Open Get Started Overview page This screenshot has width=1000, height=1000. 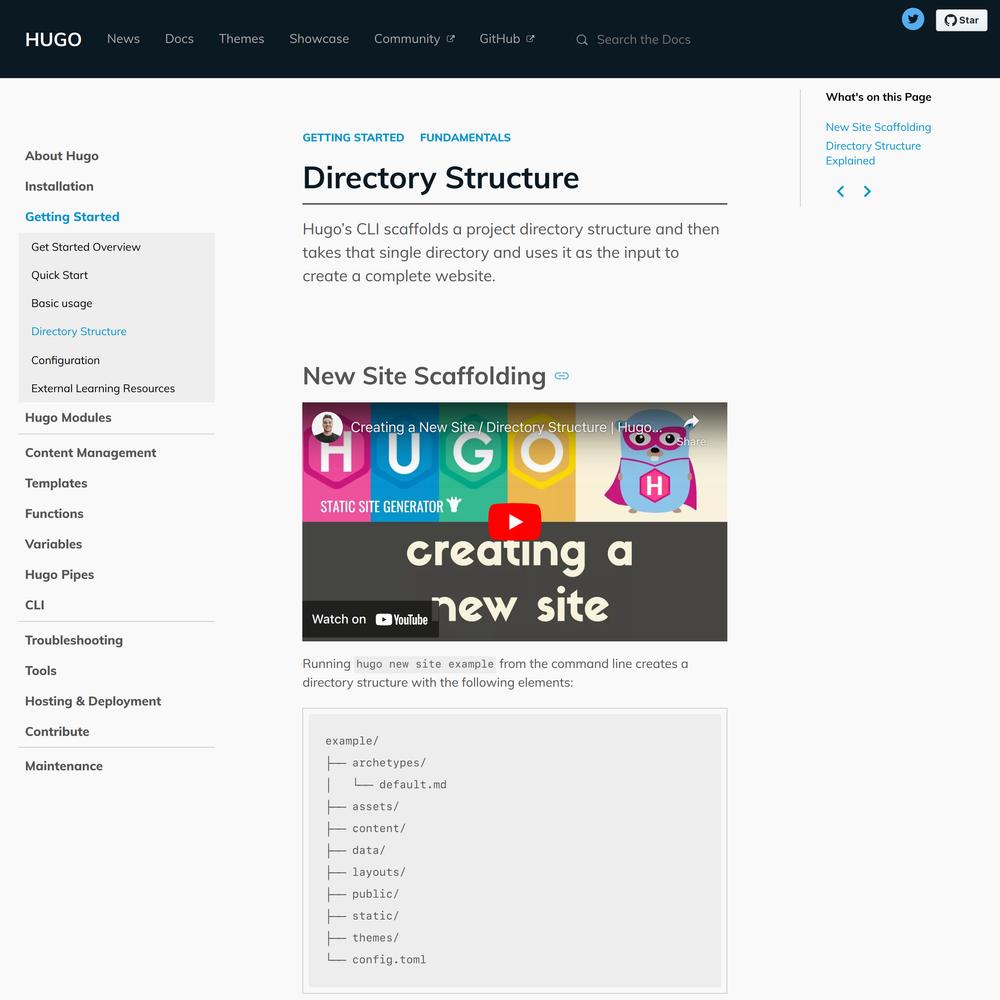86,247
